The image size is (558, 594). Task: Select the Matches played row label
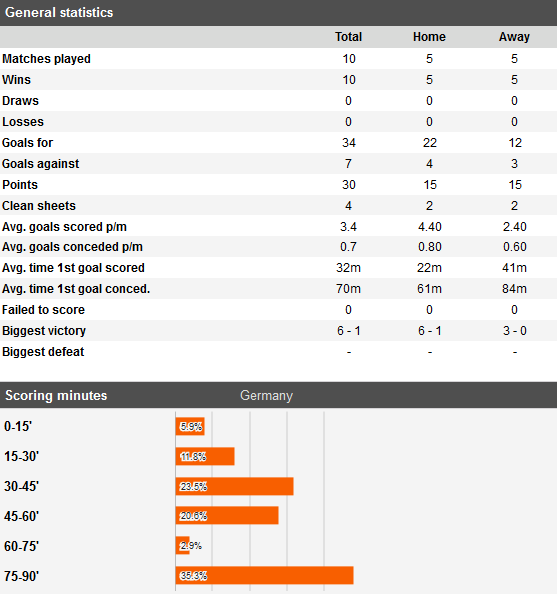[46, 59]
